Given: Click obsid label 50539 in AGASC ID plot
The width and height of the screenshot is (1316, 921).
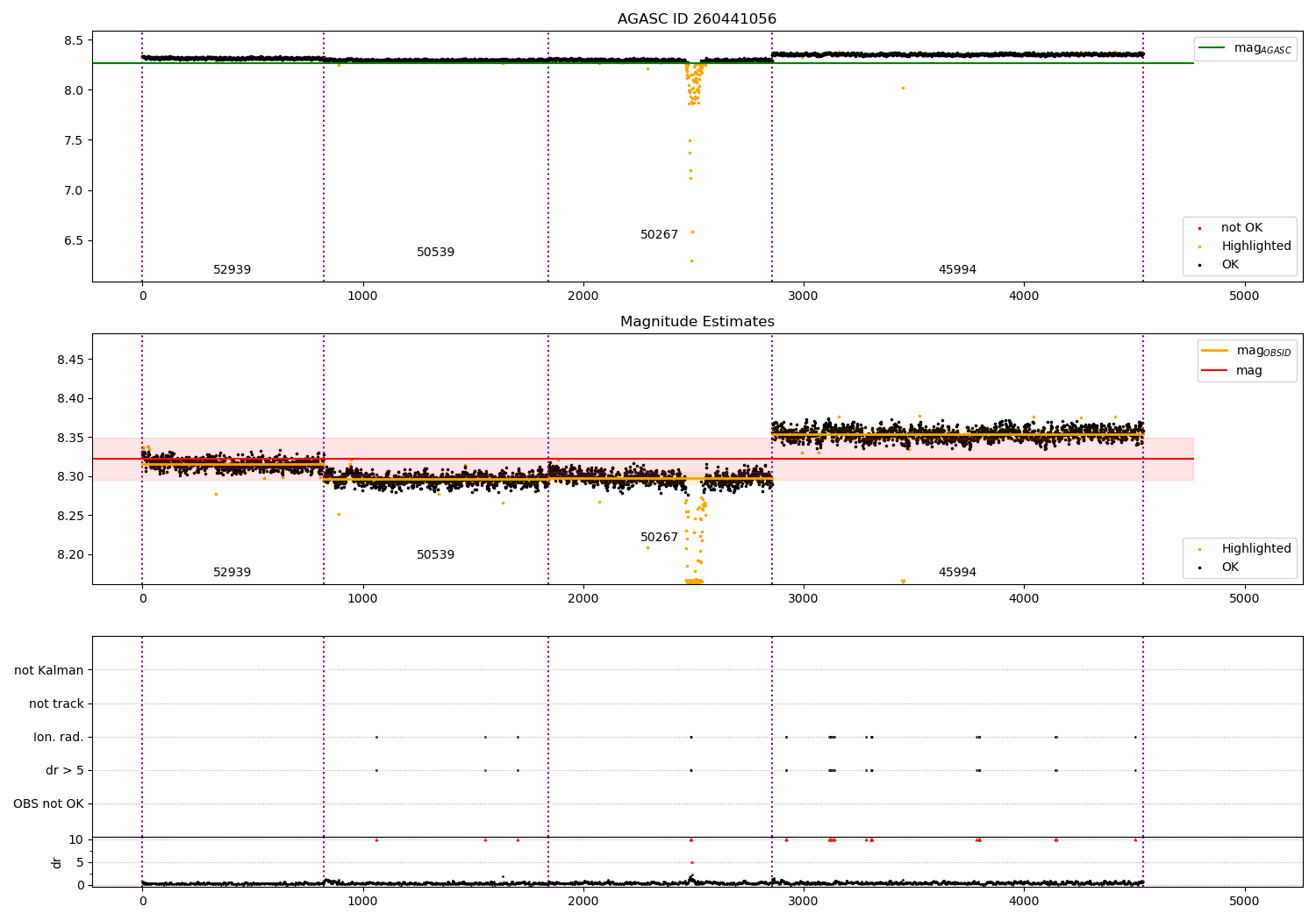Looking at the screenshot, I should point(435,253).
